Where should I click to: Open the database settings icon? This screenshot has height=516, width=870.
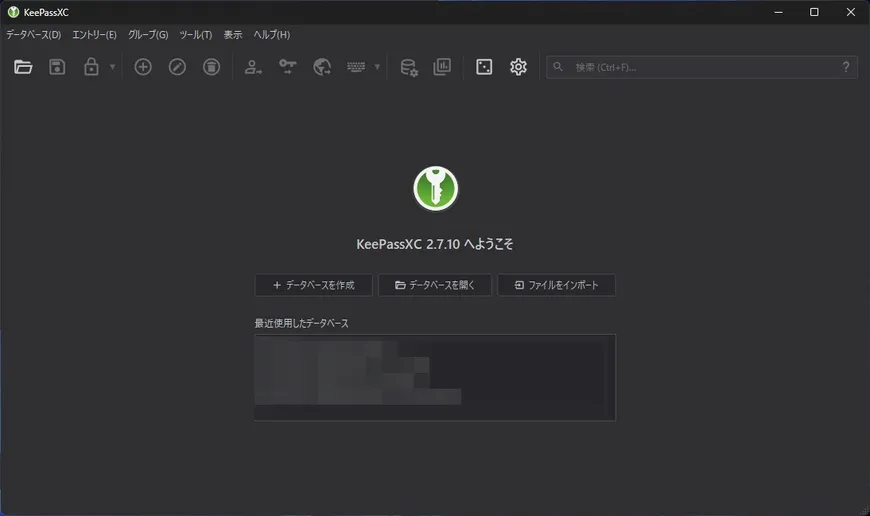pos(409,67)
